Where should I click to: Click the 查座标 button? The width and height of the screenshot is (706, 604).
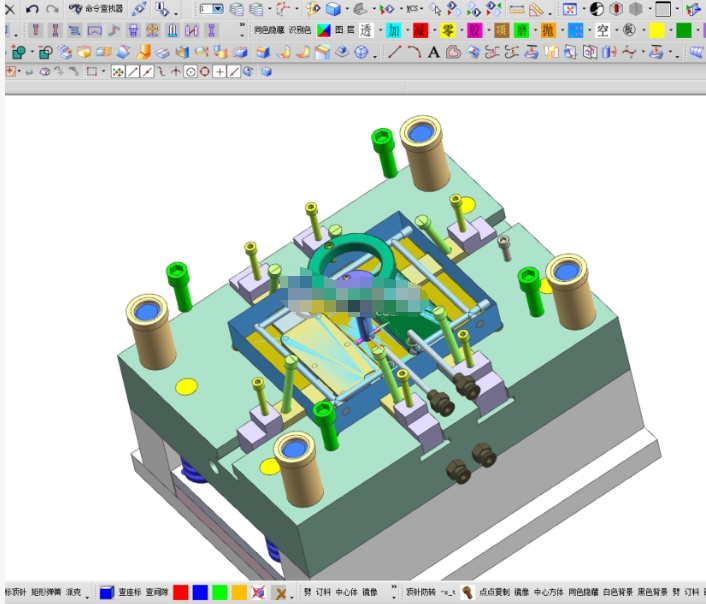pyautogui.click(x=130, y=591)
